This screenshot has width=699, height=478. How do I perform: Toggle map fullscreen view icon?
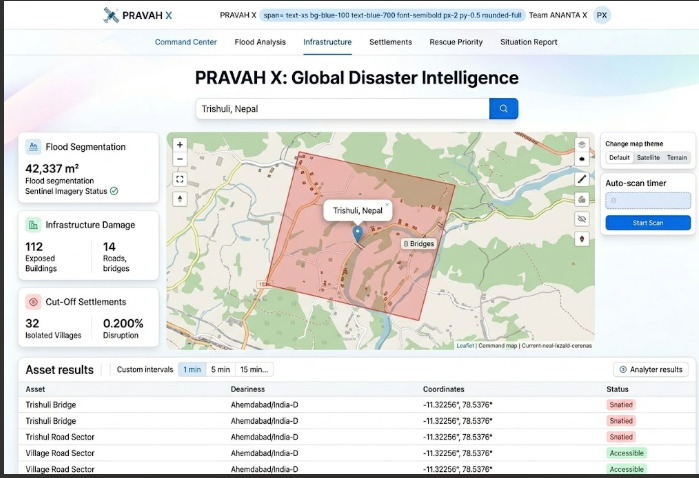click(180, 179)
